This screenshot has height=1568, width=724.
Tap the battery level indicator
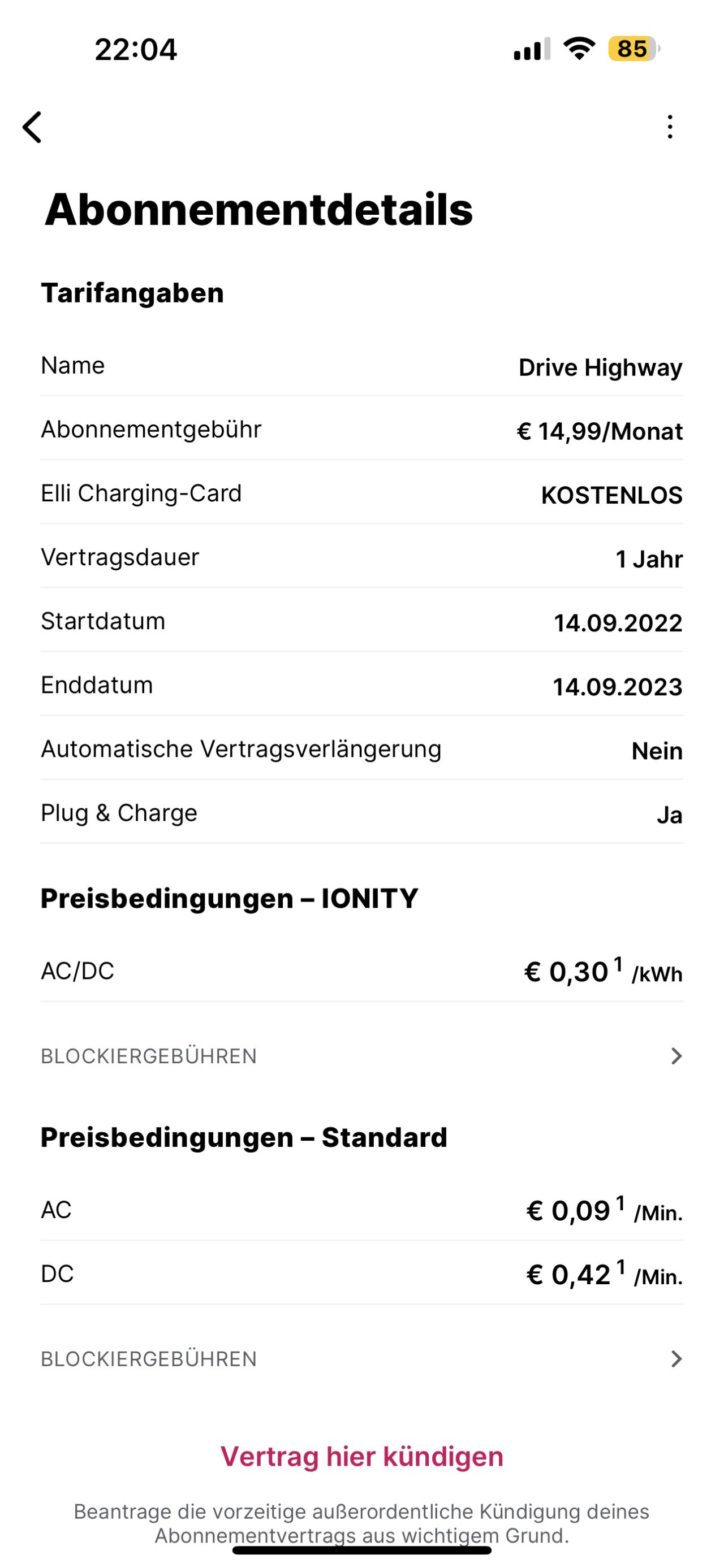pyautogui.click(x=633, y=49)
